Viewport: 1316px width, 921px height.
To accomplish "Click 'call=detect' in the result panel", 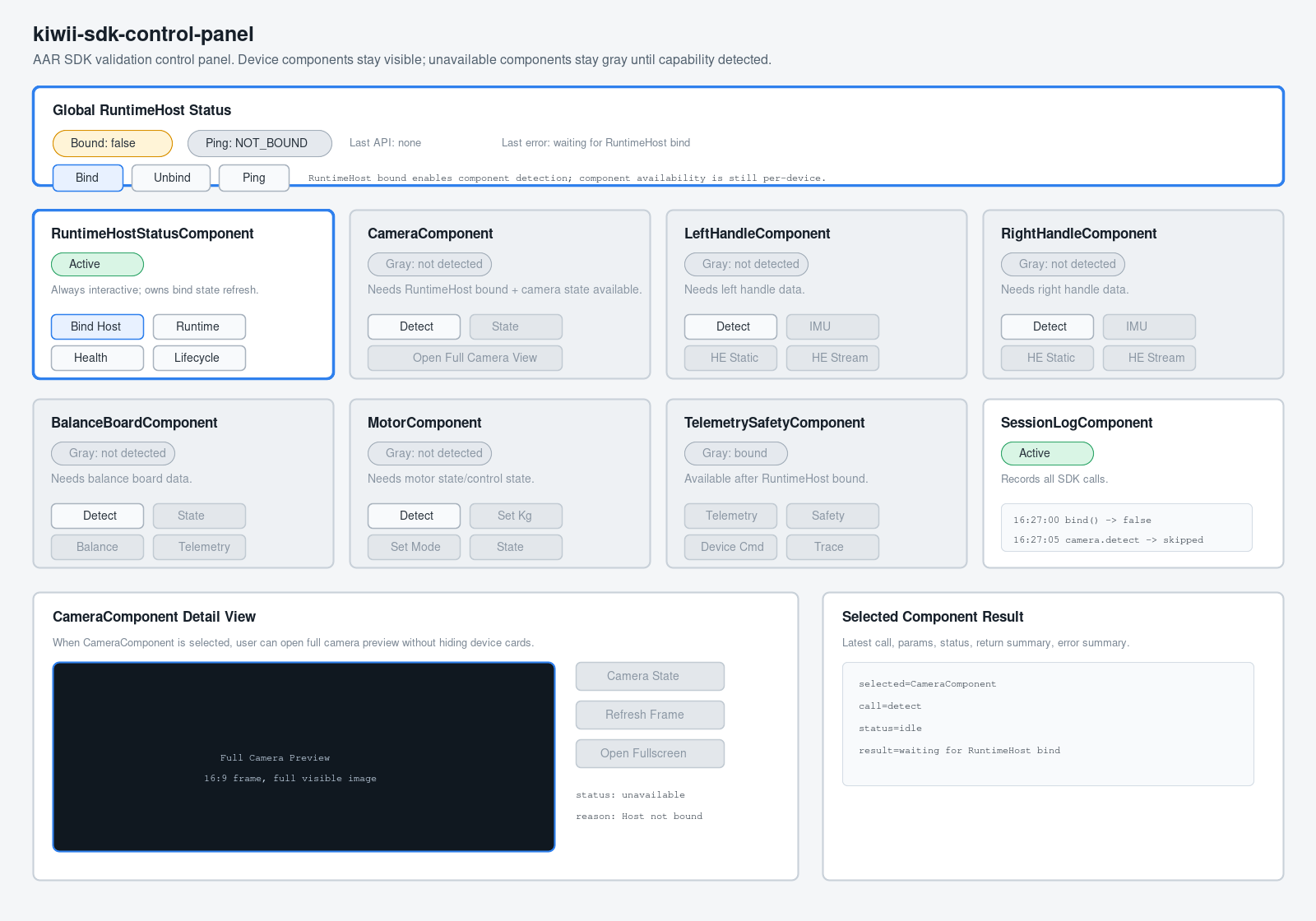I will point(890,706).
